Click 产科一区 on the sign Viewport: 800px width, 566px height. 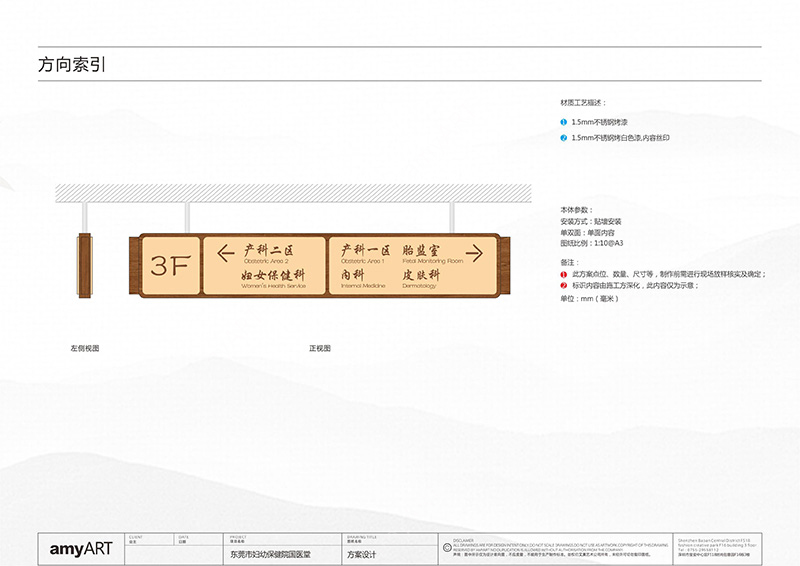click(366, 250)
